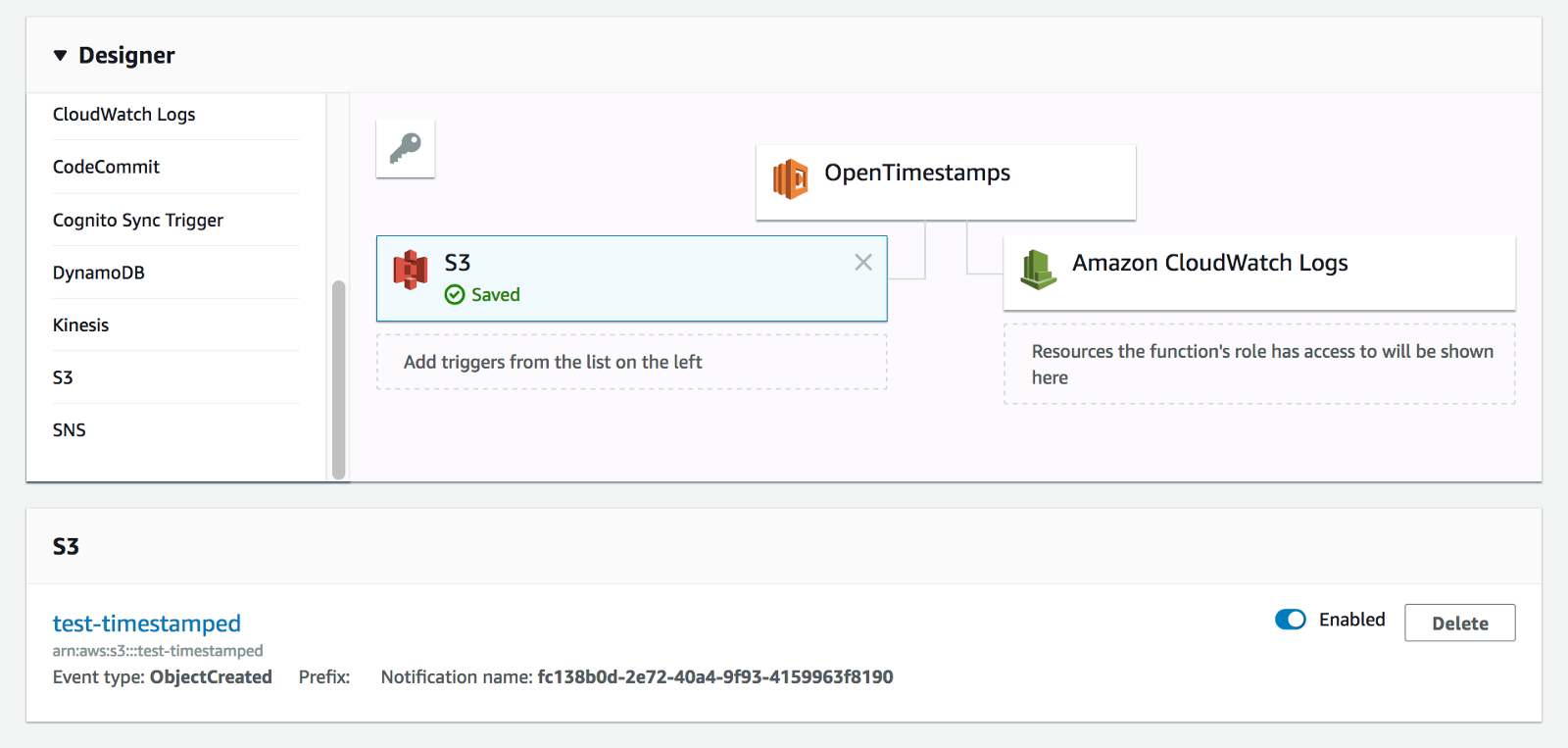Click the trigger list scrollbar

click(339, 379)
